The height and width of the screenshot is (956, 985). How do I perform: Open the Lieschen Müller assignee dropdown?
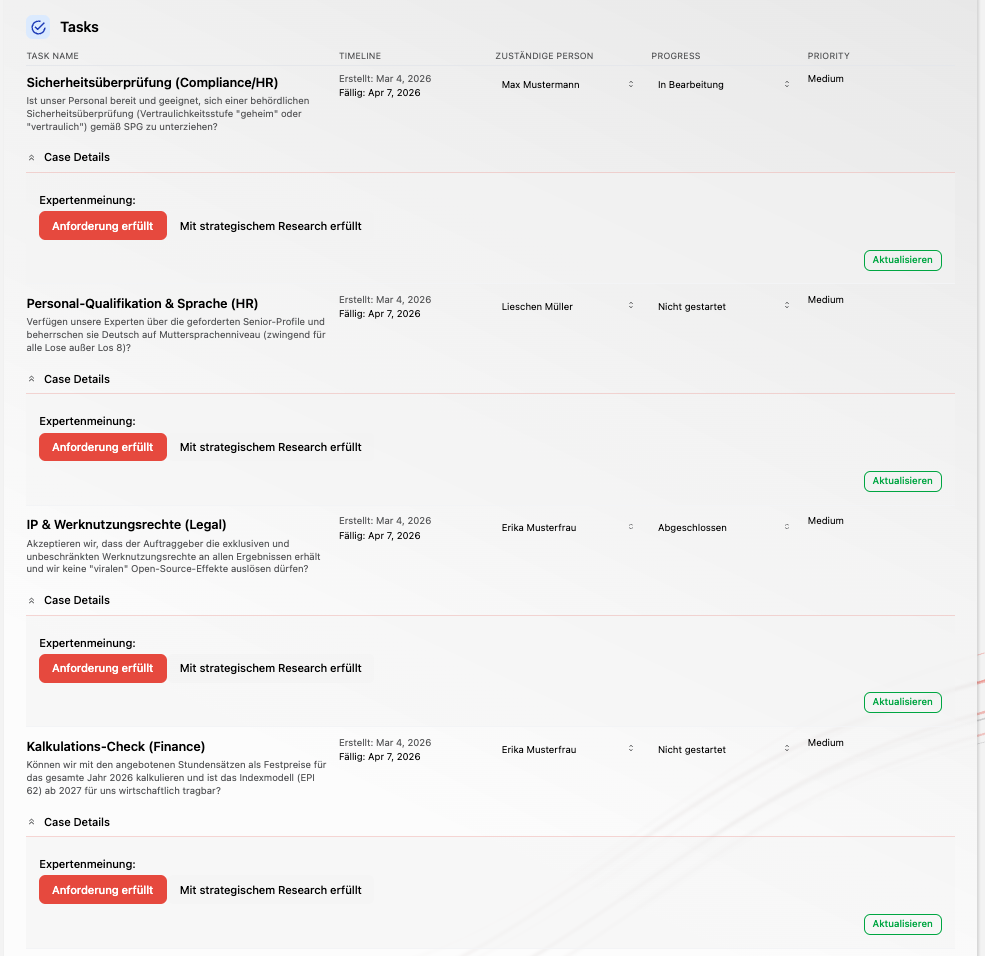[567, 307]
